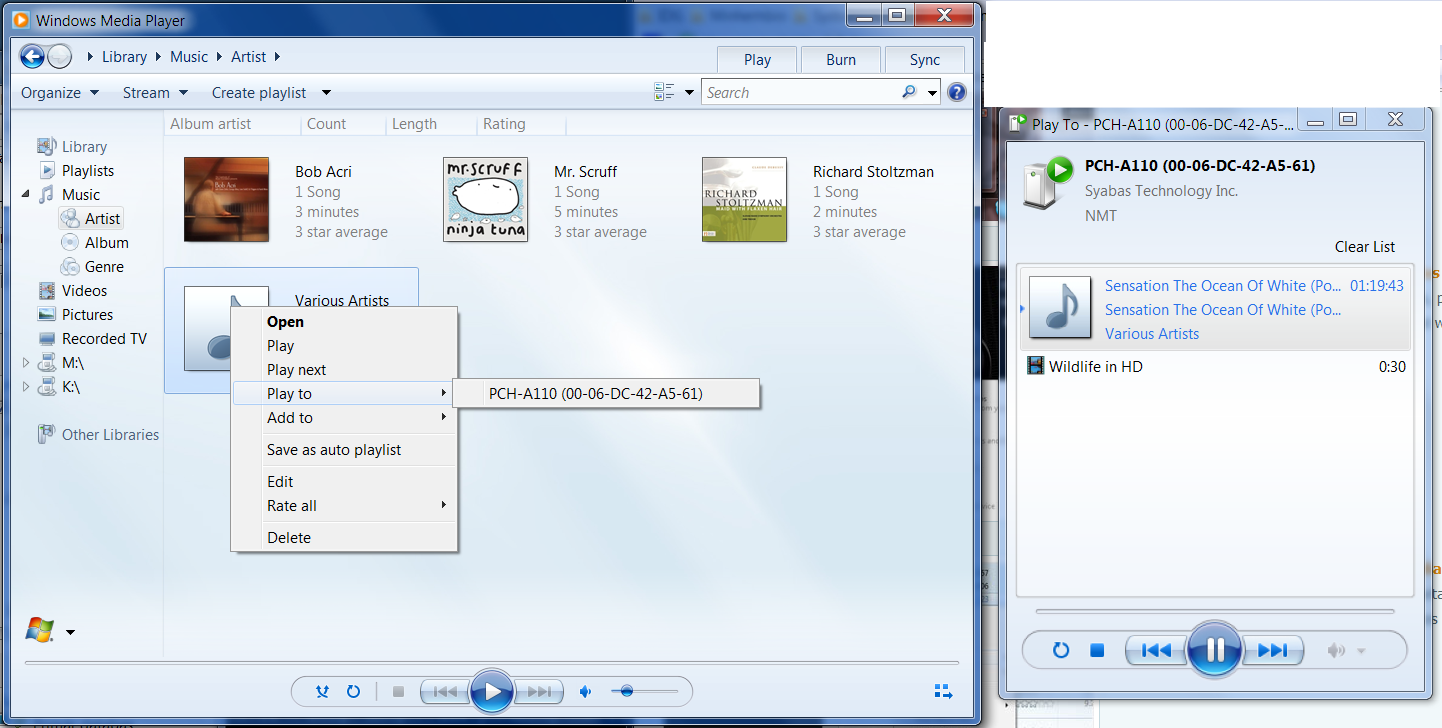Click the View options icon beside Search
1442x728 pixels.
click(x=664, y=92)
